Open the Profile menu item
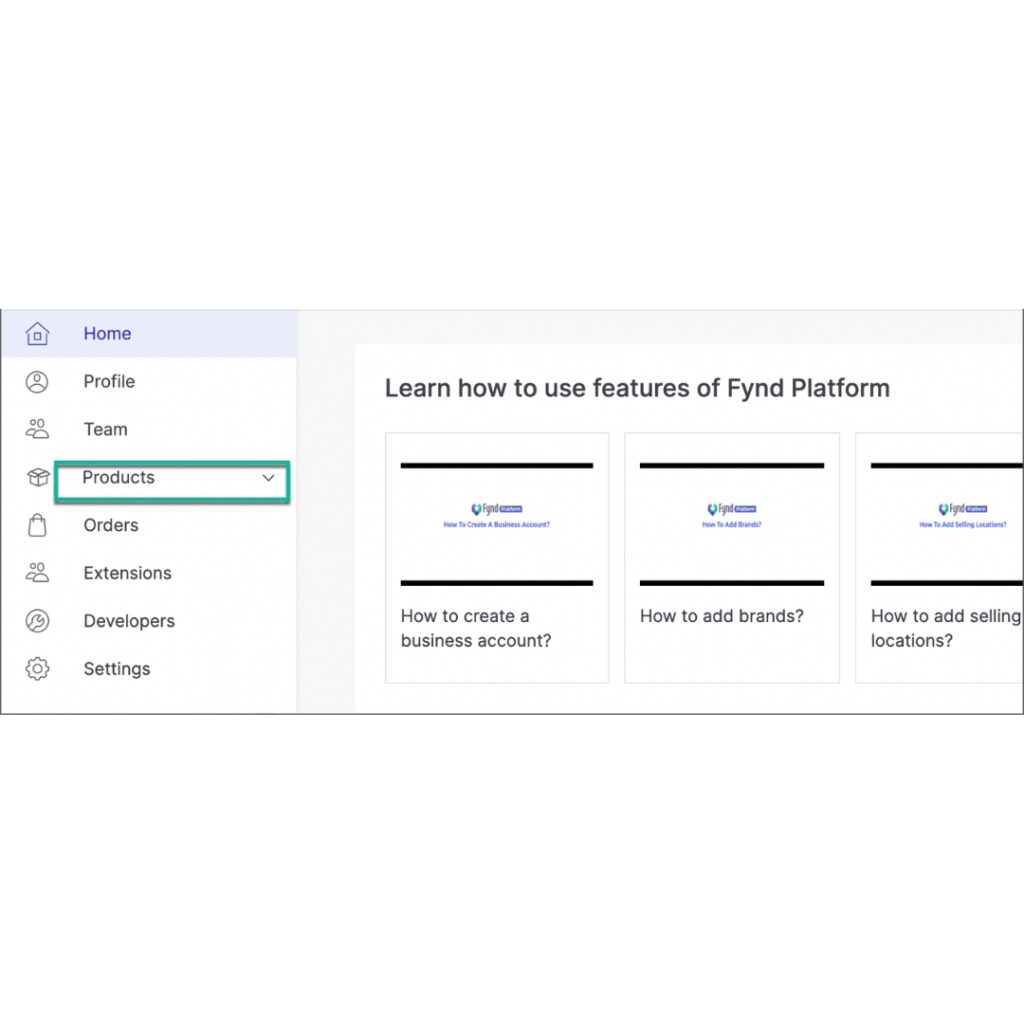 click(109, 382)
